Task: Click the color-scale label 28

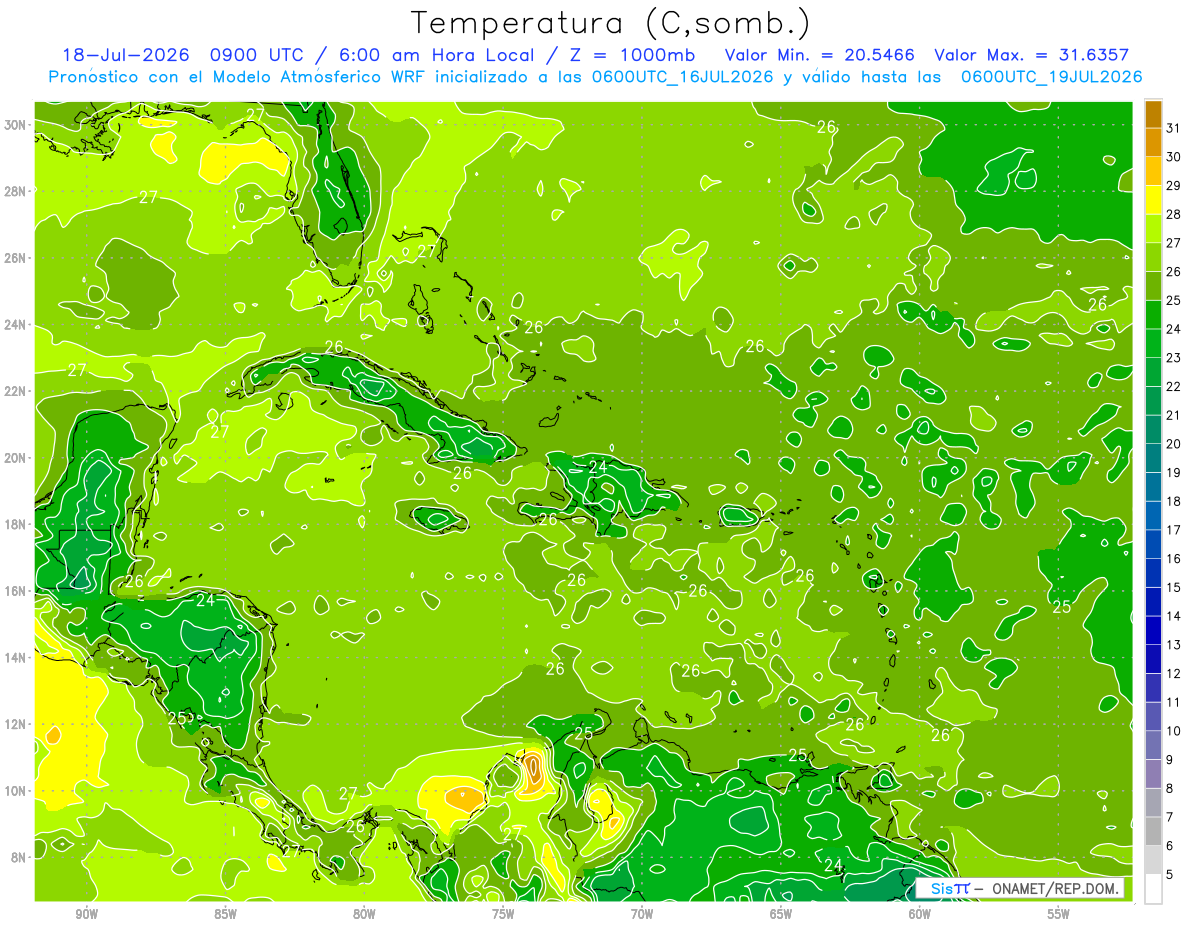Action: [x=1173, y=214]
